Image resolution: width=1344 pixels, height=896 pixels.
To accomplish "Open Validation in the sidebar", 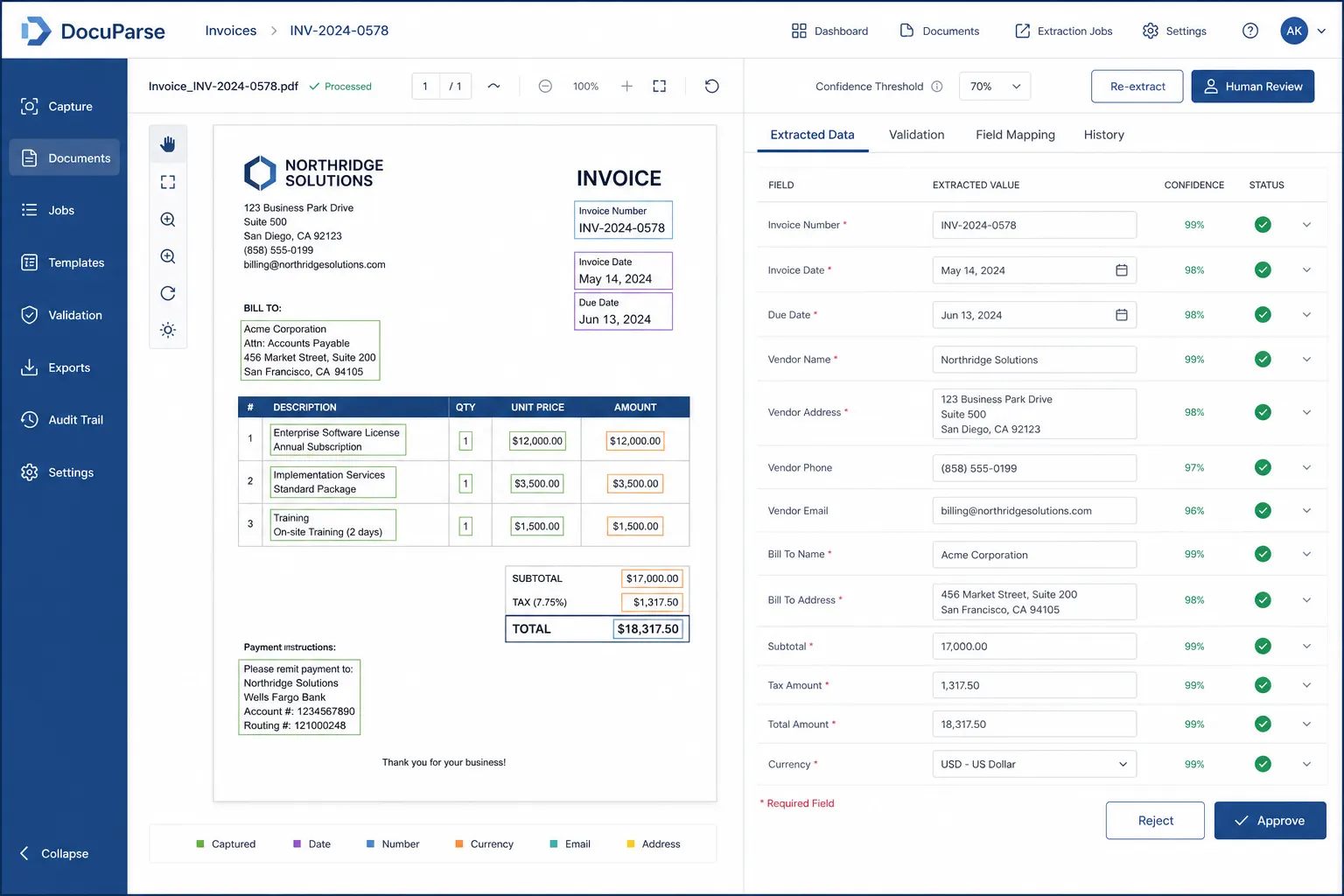I will coord(65,315).
